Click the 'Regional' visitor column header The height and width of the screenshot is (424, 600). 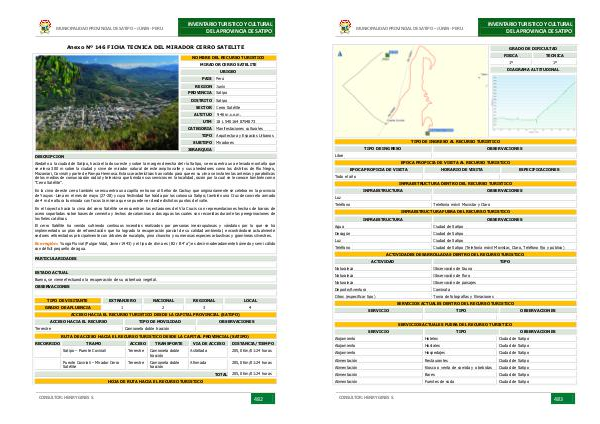click(204, 300)
